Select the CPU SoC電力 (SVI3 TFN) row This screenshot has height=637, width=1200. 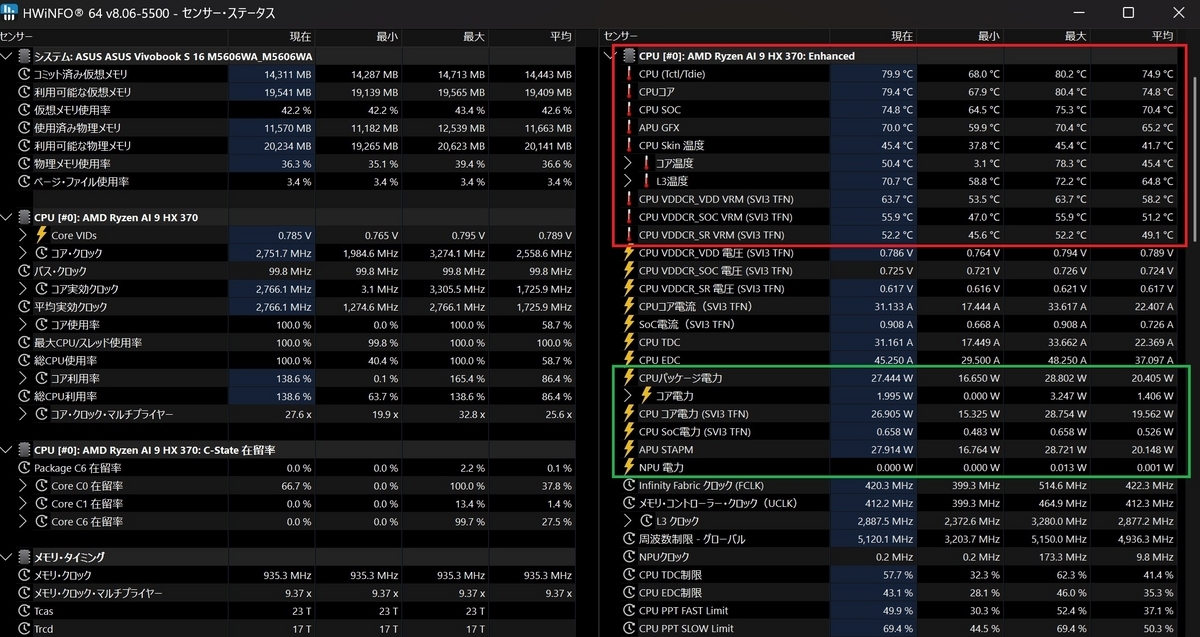point(891,432)
